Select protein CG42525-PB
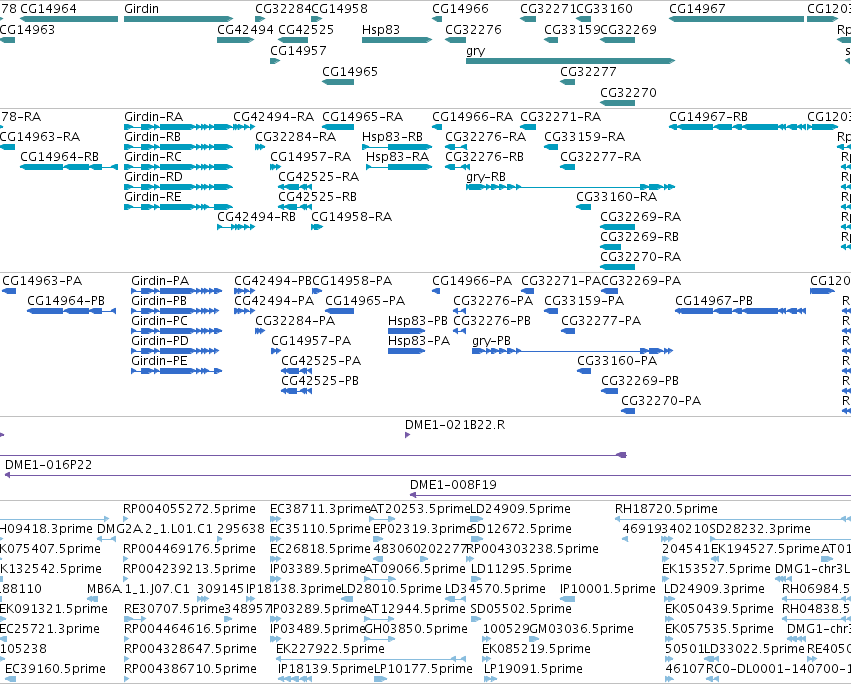The image size is (851, 684). pyautogui.click(x=320, y=381)
